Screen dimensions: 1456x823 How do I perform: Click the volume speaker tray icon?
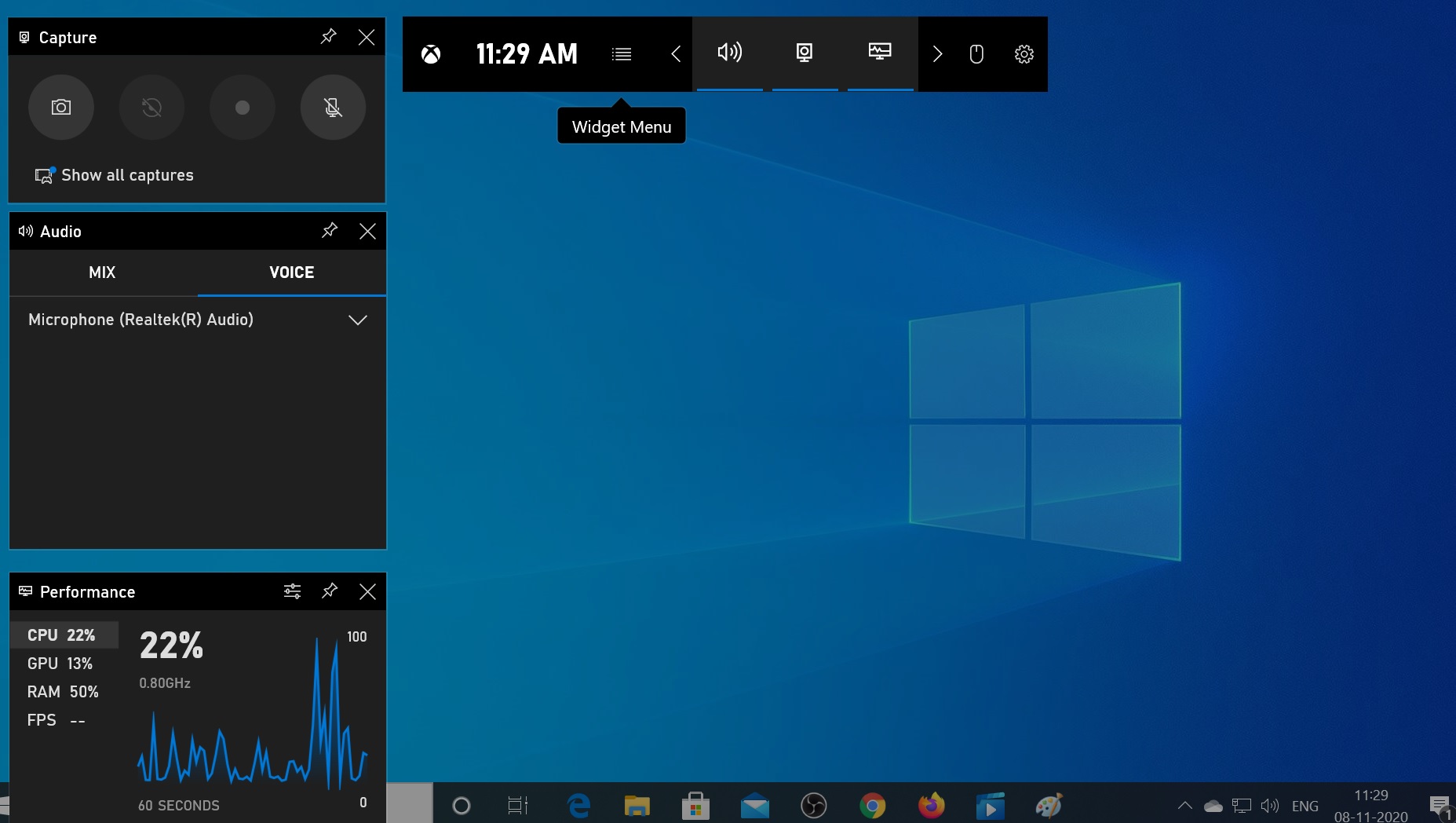point(1270,806)
